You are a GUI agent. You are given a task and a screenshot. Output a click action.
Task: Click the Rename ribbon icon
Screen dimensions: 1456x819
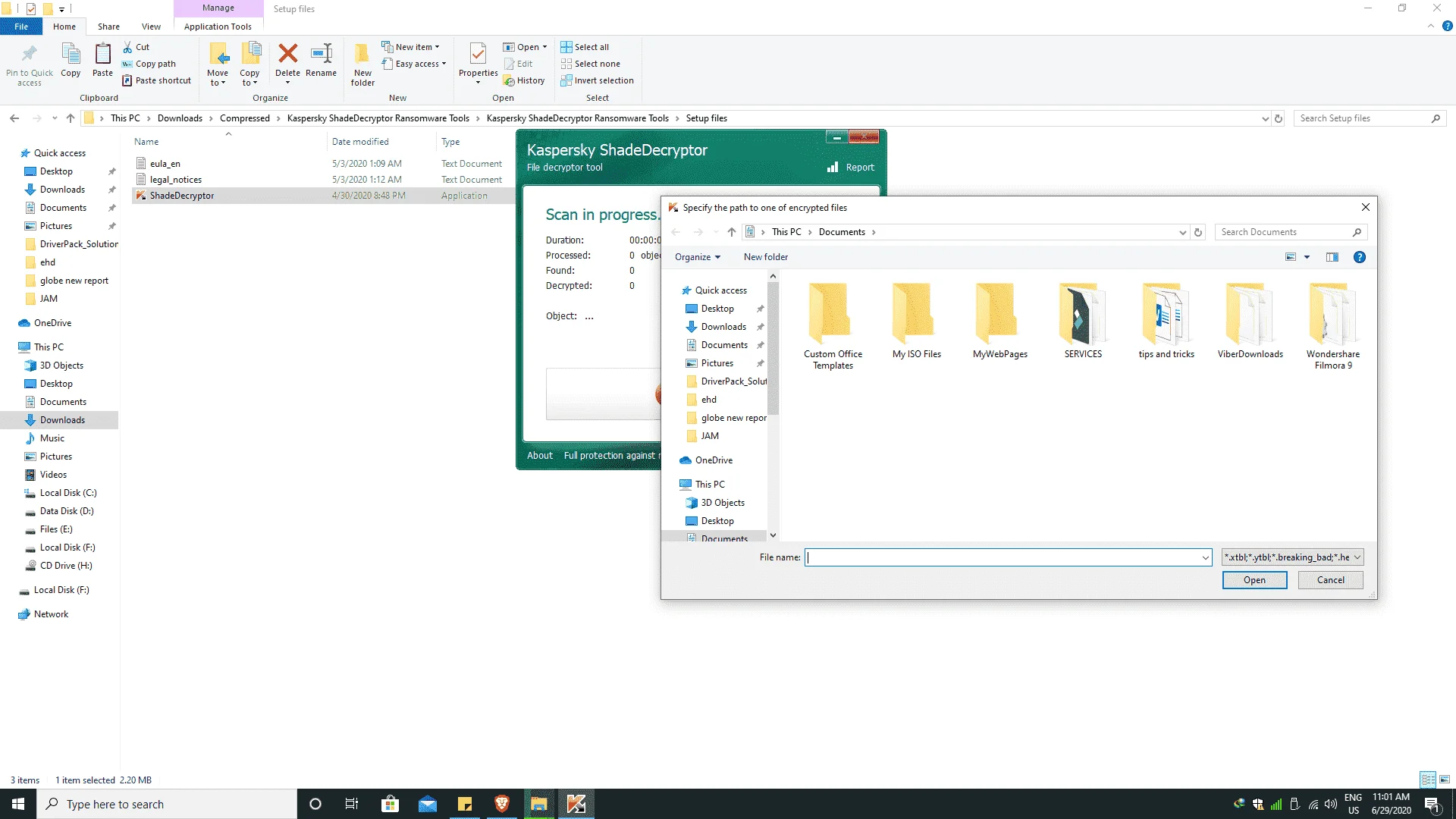[x=321, y=53]
